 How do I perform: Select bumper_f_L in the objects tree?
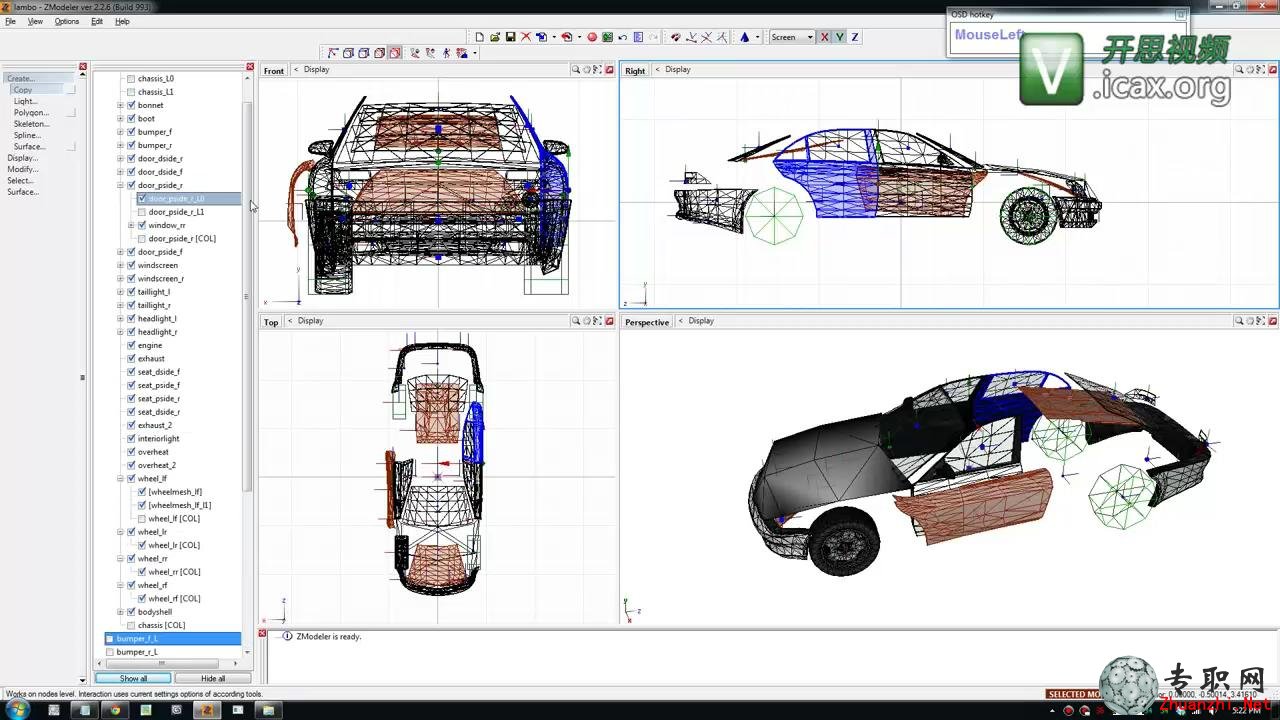pyautogui.click(x=172, y=638)
